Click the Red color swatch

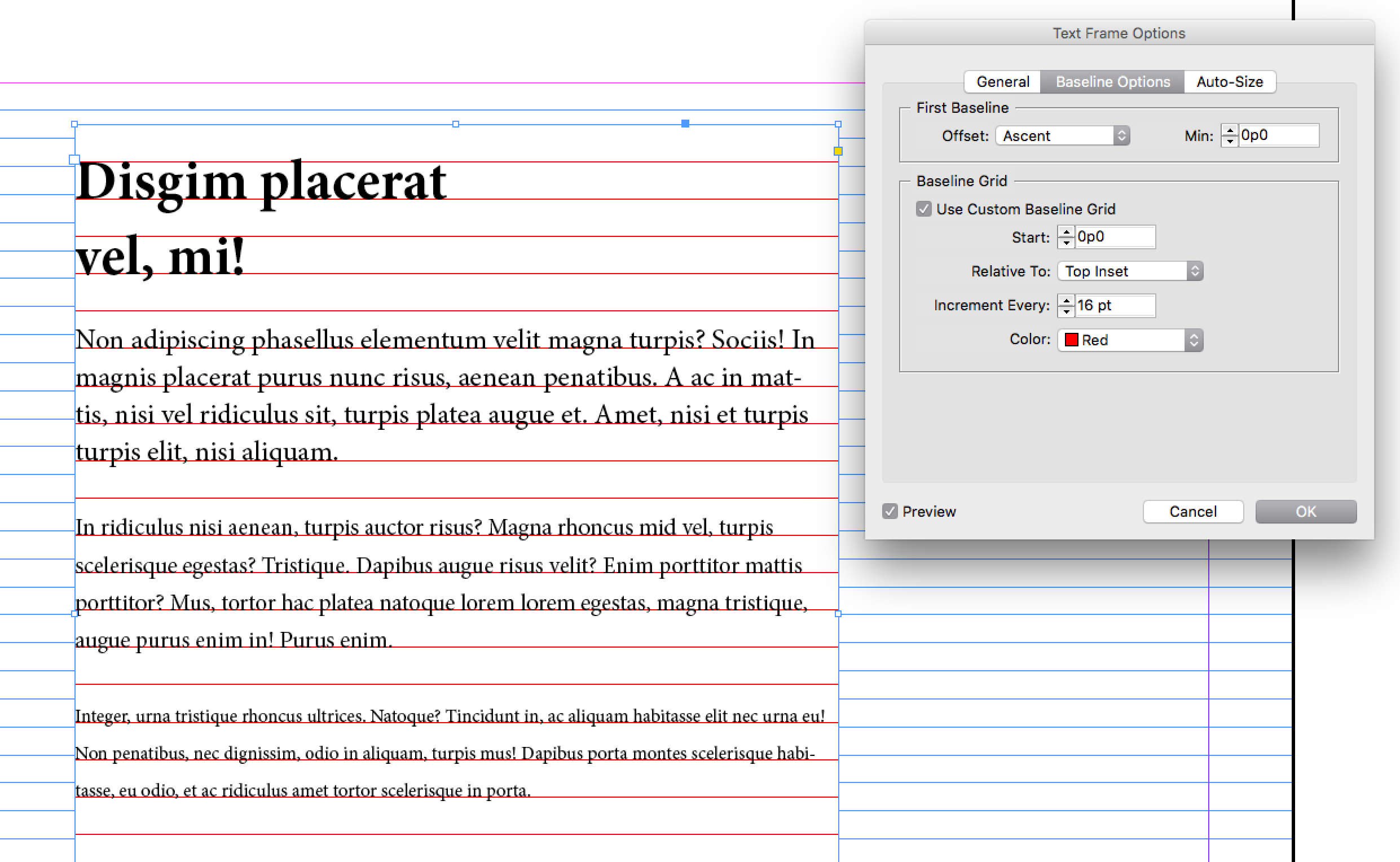(x=1071, y=340)
